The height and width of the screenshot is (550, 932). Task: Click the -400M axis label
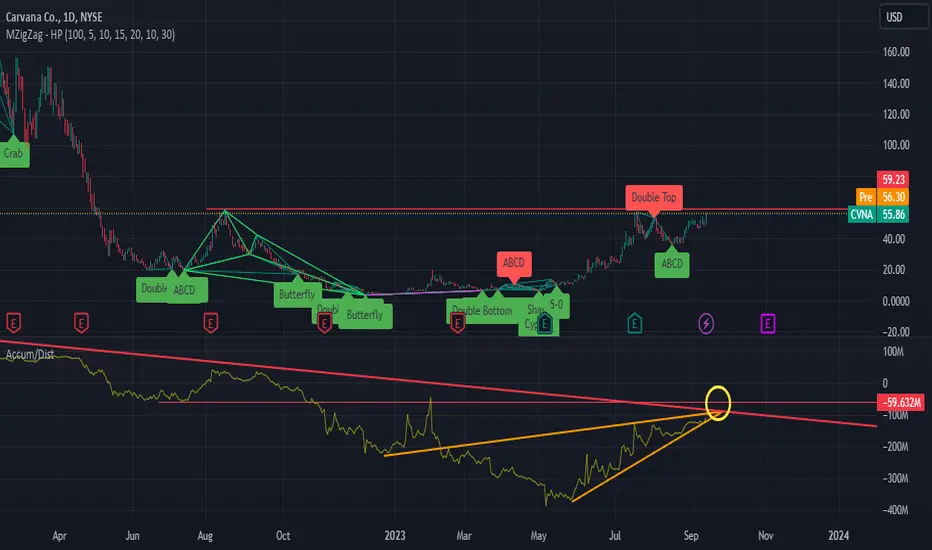895,510
